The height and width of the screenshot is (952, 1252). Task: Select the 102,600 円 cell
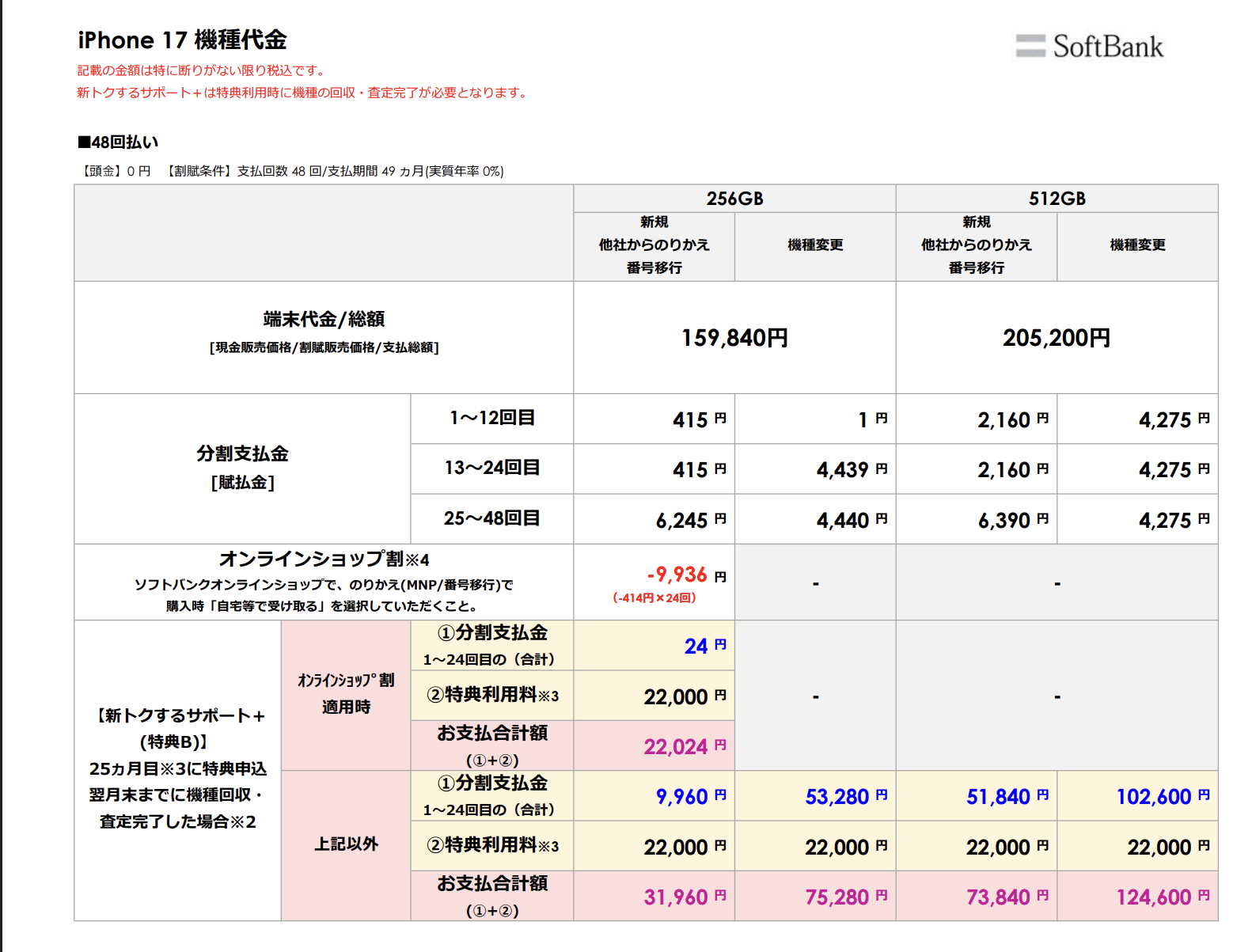tap(1137, 796)
